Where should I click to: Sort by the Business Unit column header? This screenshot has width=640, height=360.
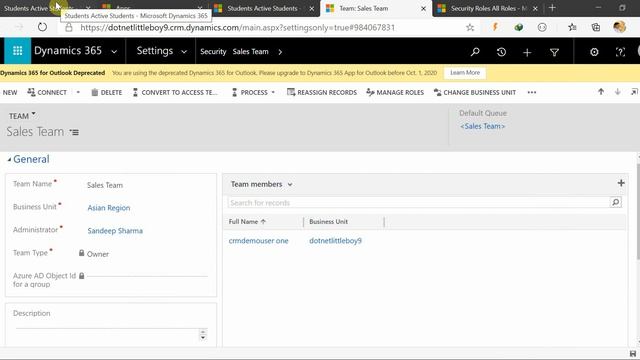328,222
